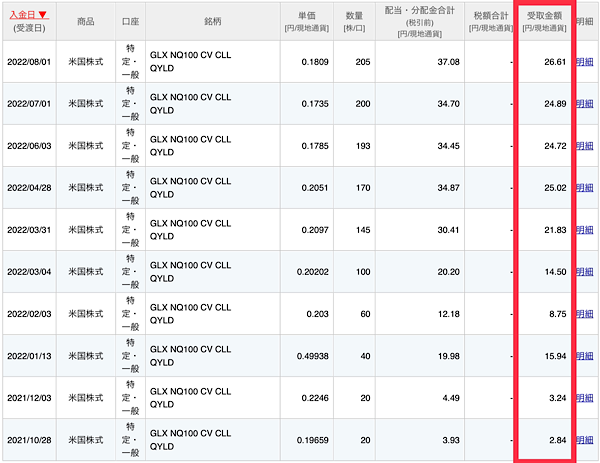Viewport: 600px width, 463px height.
Task: Click received amount 24.72
Action: pyautogui.click(x=555, y=146)
